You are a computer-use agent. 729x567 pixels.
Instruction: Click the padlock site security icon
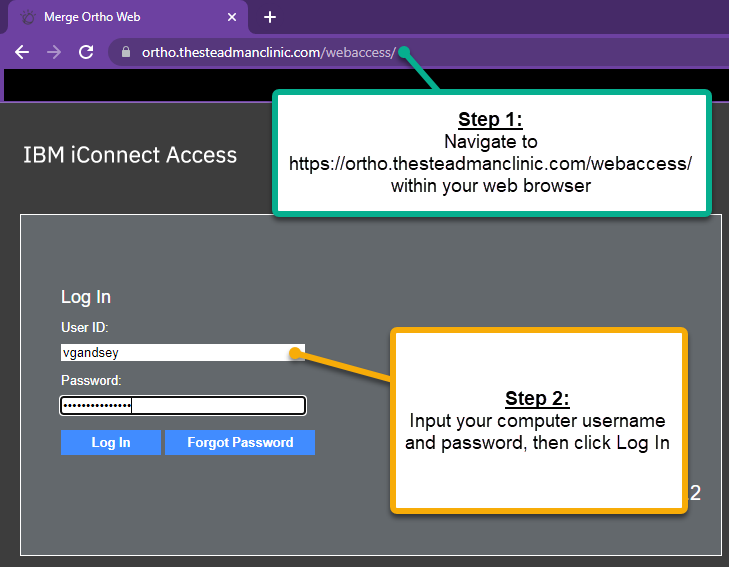click(126, 52)
